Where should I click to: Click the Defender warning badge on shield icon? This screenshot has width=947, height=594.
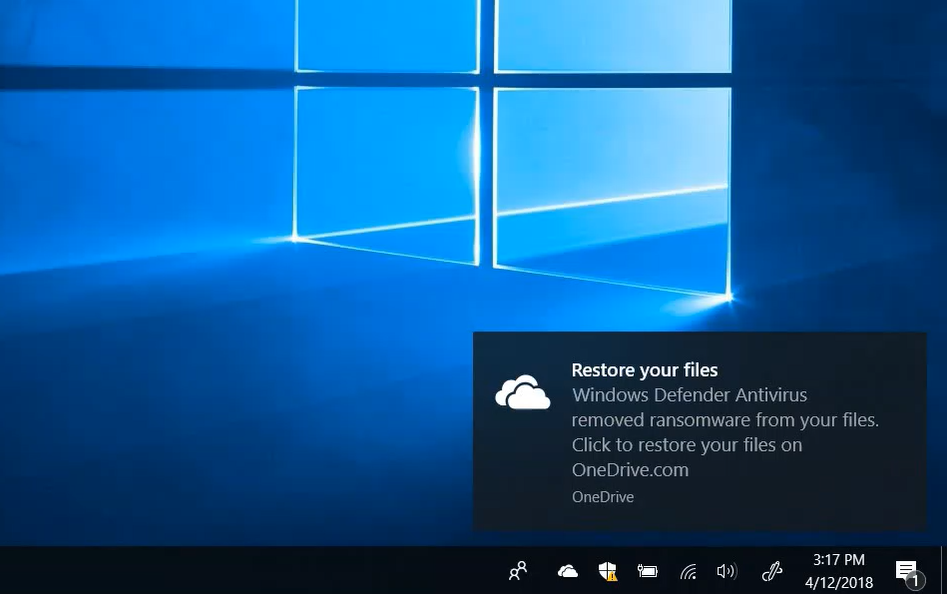(612, 577)
